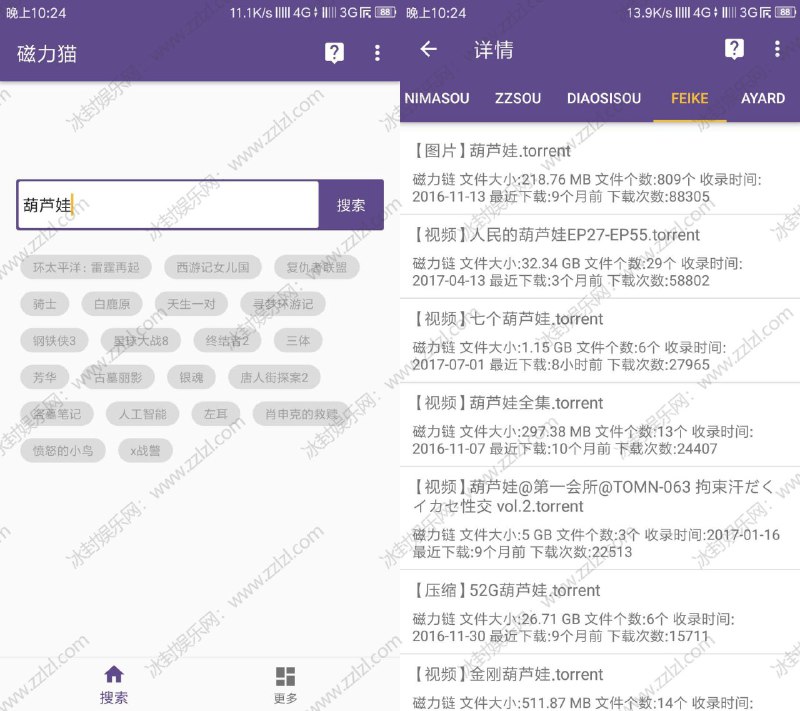The height and width of the screenshot is (711, 800).
Task: Switch to the AYARD tab
Action: point(763,98)
